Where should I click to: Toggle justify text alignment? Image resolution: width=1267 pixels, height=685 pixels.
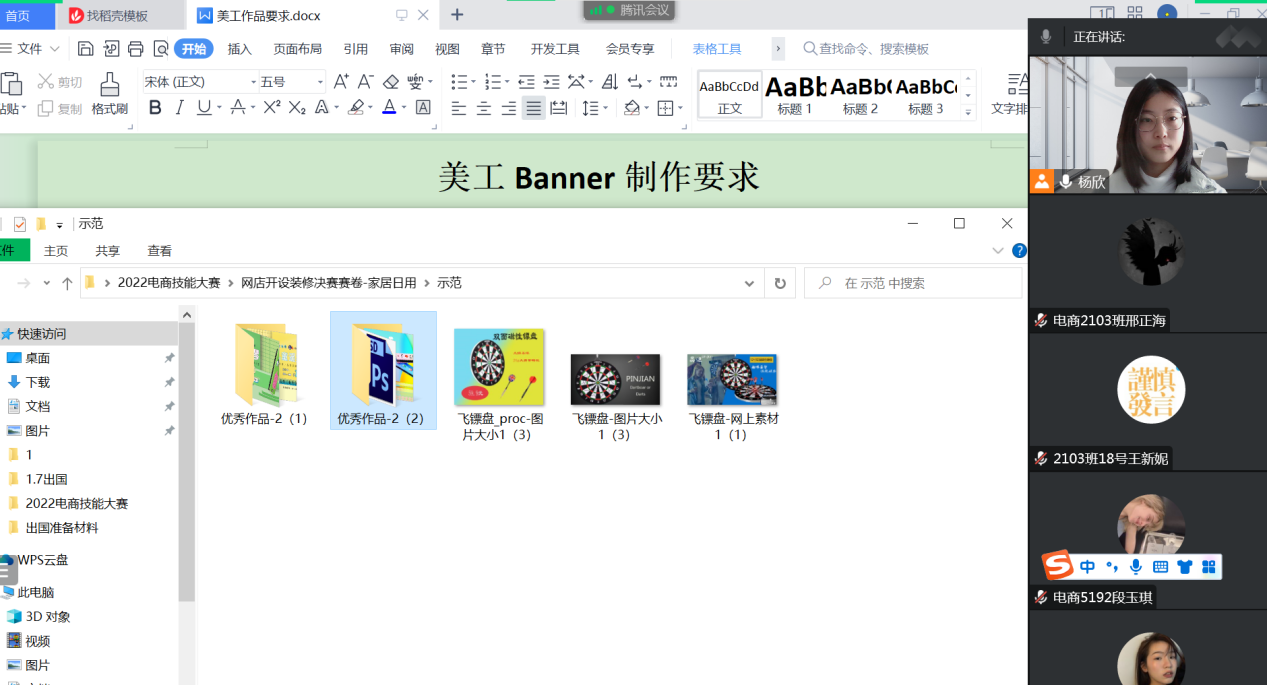[534, 108]
